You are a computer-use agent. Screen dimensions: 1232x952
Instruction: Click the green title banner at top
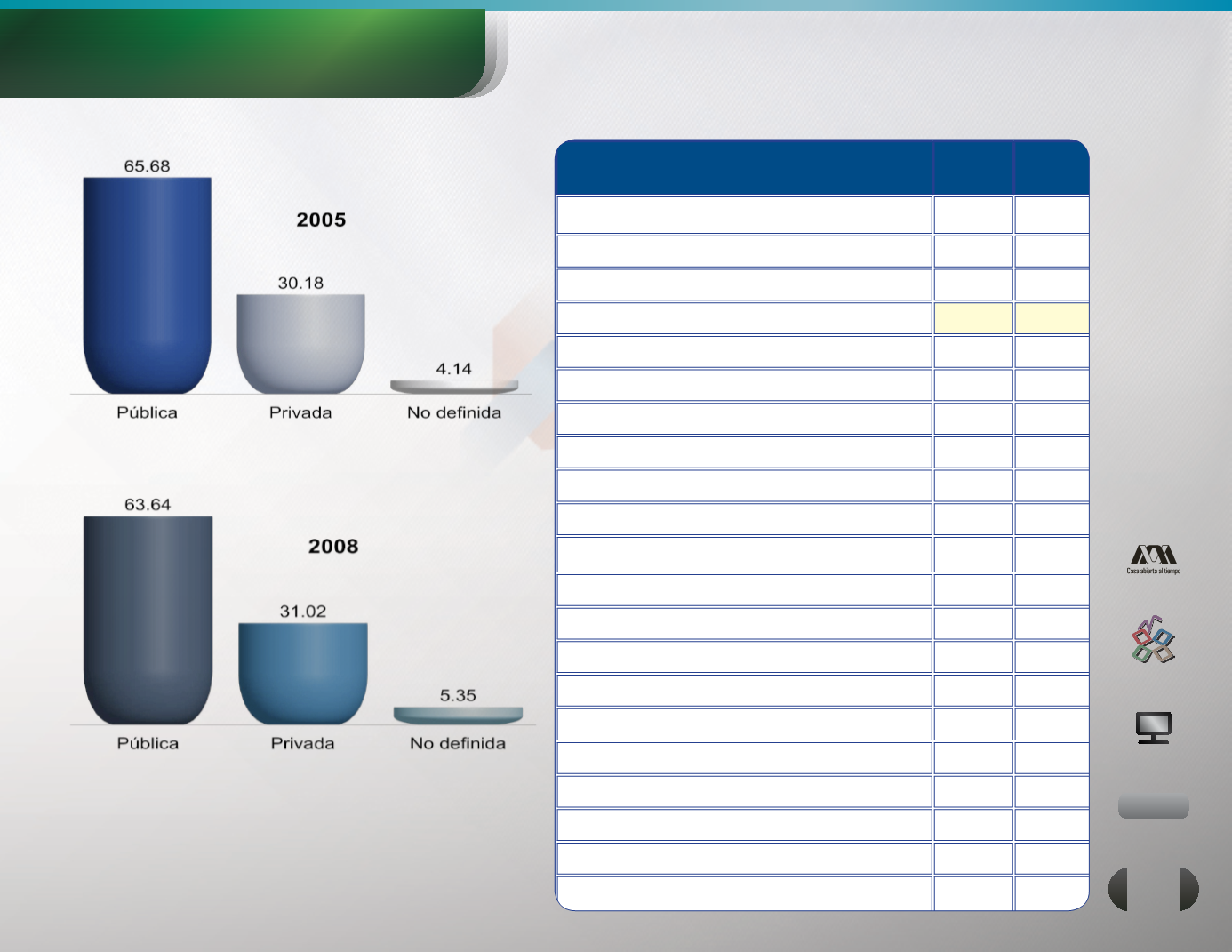coord(242,53)
